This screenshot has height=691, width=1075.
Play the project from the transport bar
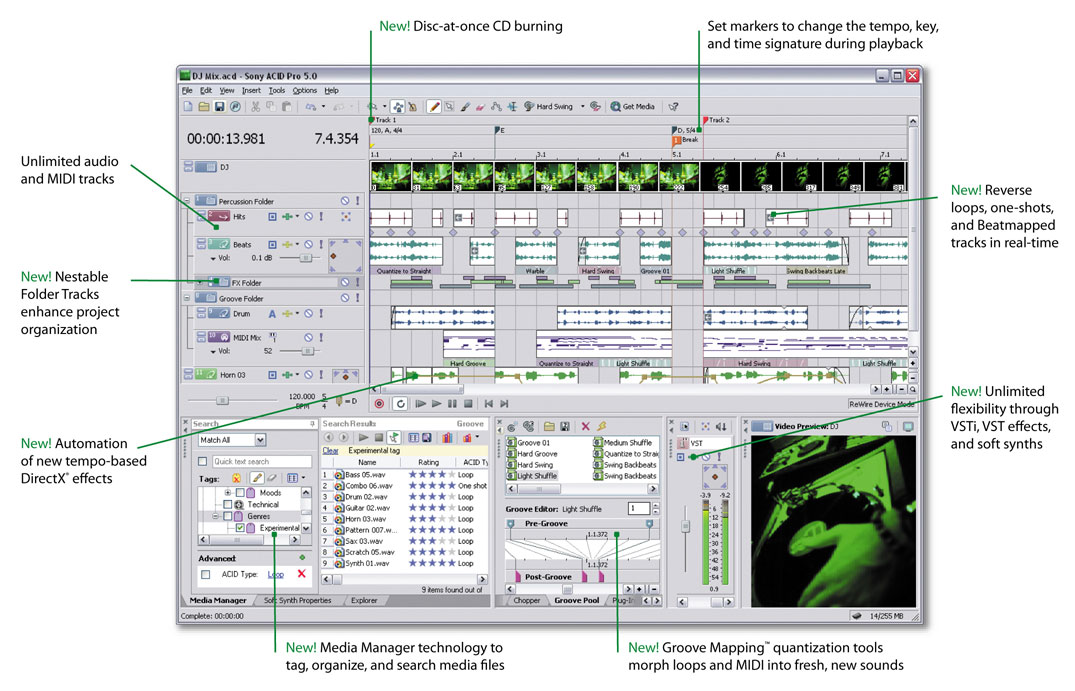tap(436, 404)
